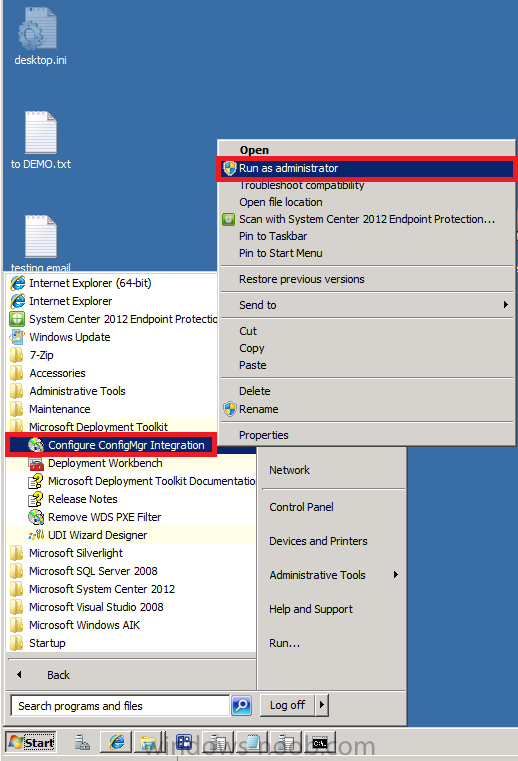The image size is (518, 761).
Task: Expand the Microsoft Visual Studio 2008 folder
Action: [x=96, y=607]
